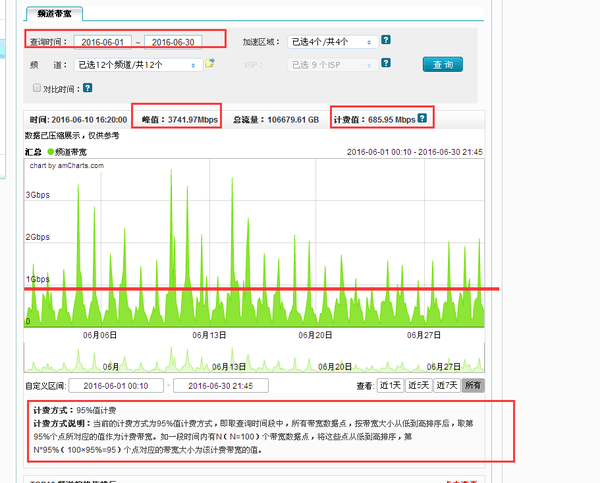
Task: Edit custom range end 2016-06-30 21:45
Action: (221, 386)
